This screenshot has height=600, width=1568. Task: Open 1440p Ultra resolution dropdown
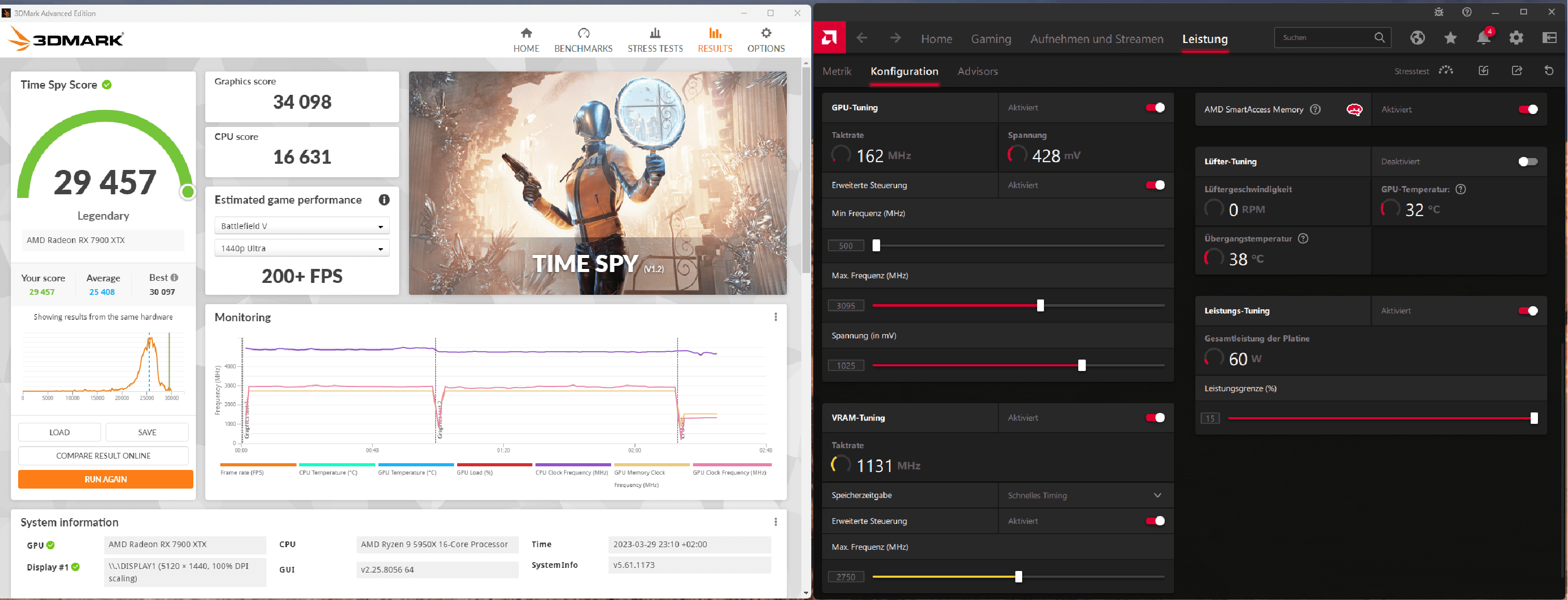[302, 248]
